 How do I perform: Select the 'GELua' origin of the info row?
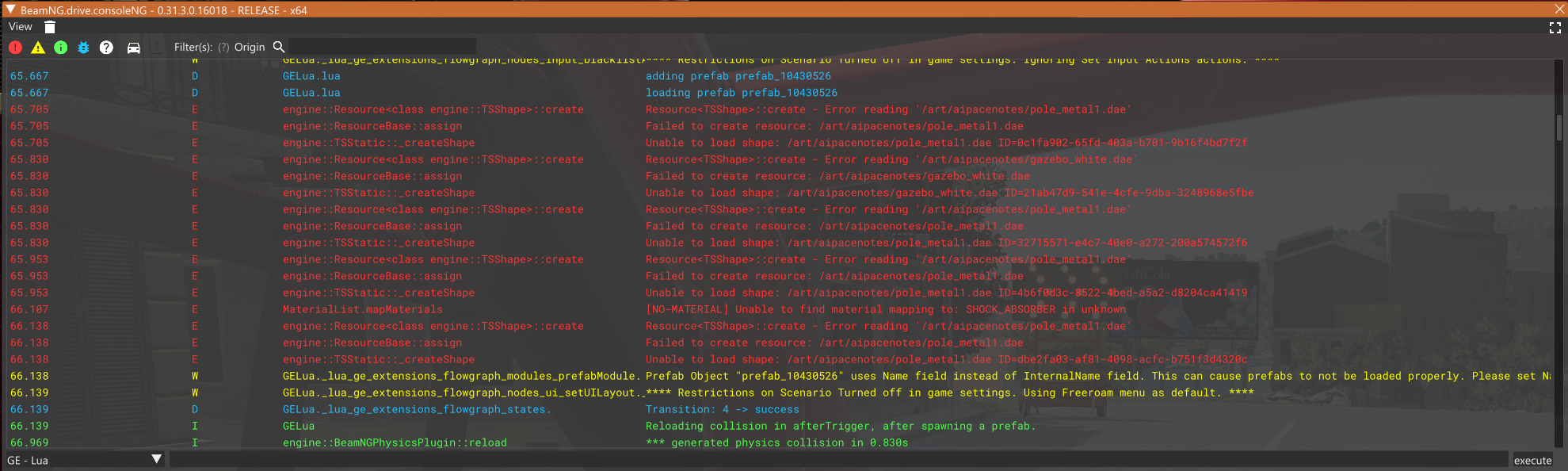299,426
